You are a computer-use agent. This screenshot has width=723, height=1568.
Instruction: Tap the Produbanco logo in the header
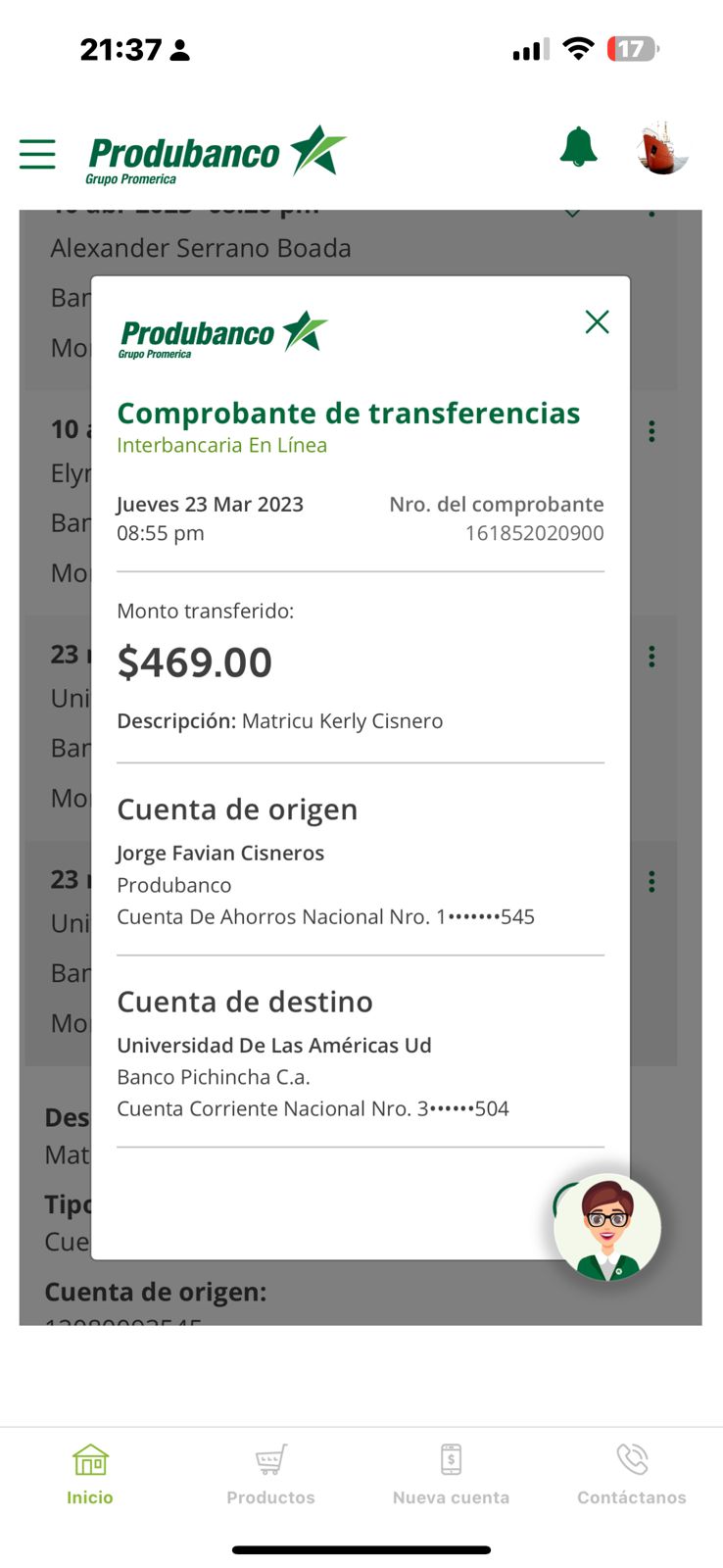click(217, 154)
